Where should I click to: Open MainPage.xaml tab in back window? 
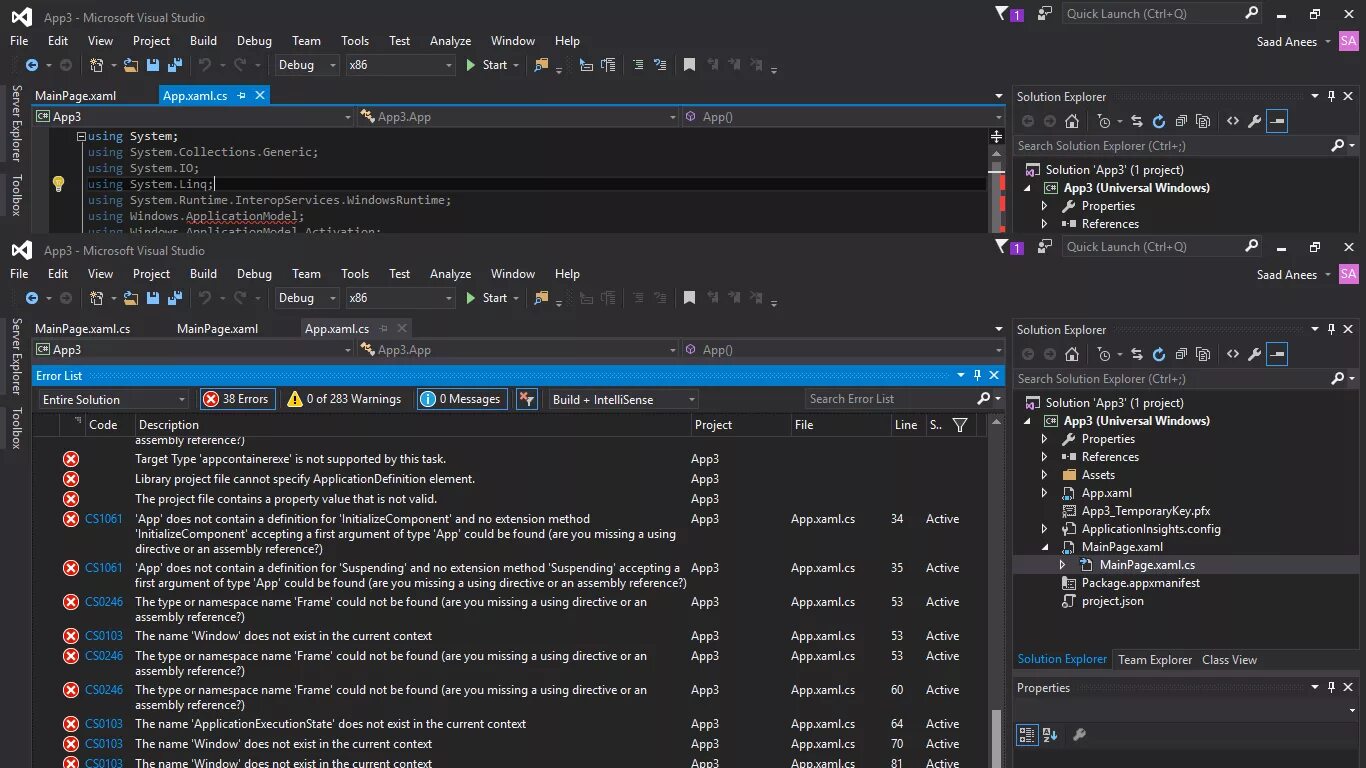coord(75,96)
